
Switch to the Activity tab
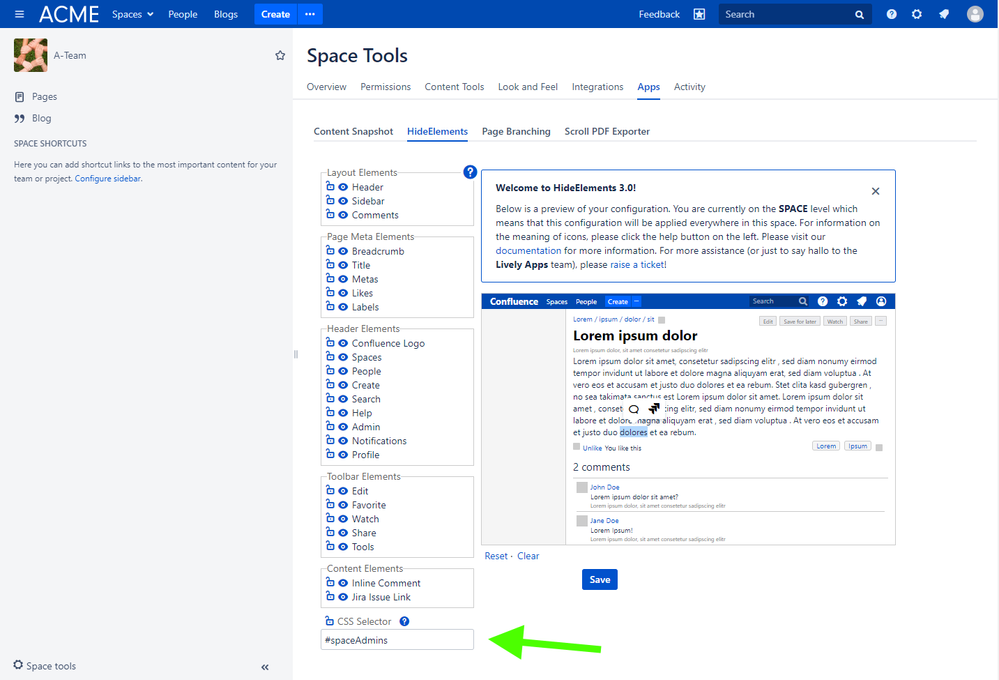click(689, 87)
